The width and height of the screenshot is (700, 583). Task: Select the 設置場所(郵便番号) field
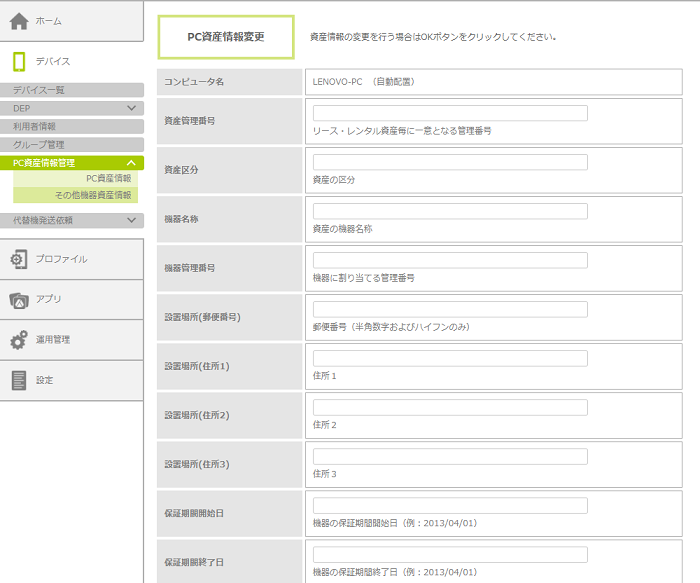(x=450, y=310)
